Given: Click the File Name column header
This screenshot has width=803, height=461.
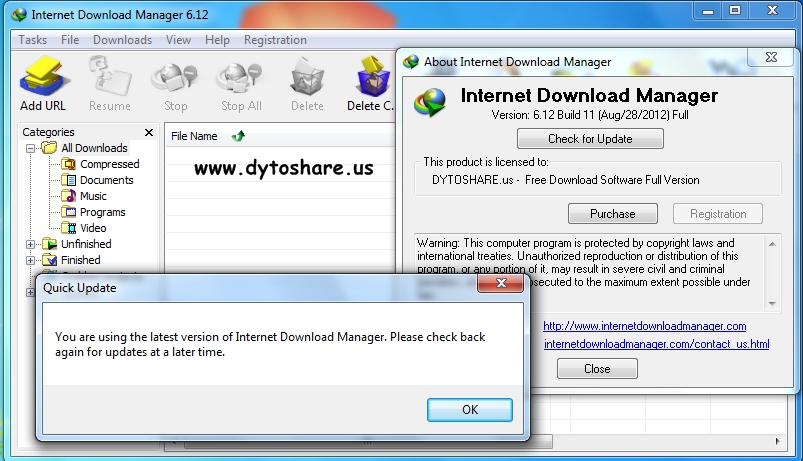Looking at the screenshot, I should point(194,136).
